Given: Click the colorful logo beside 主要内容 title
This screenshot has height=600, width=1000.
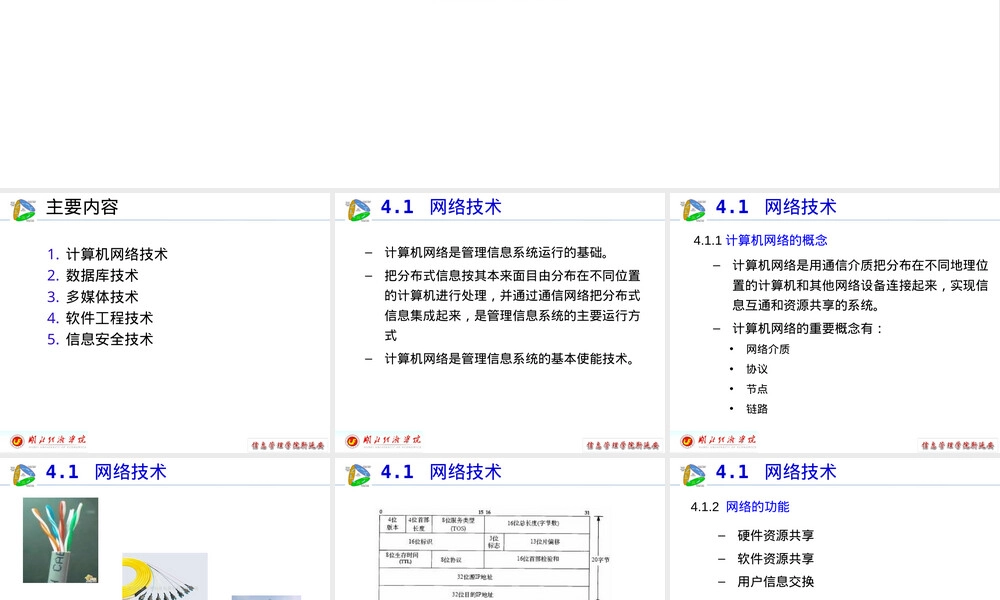Looking at the screenshot, I should click(24, 210).
